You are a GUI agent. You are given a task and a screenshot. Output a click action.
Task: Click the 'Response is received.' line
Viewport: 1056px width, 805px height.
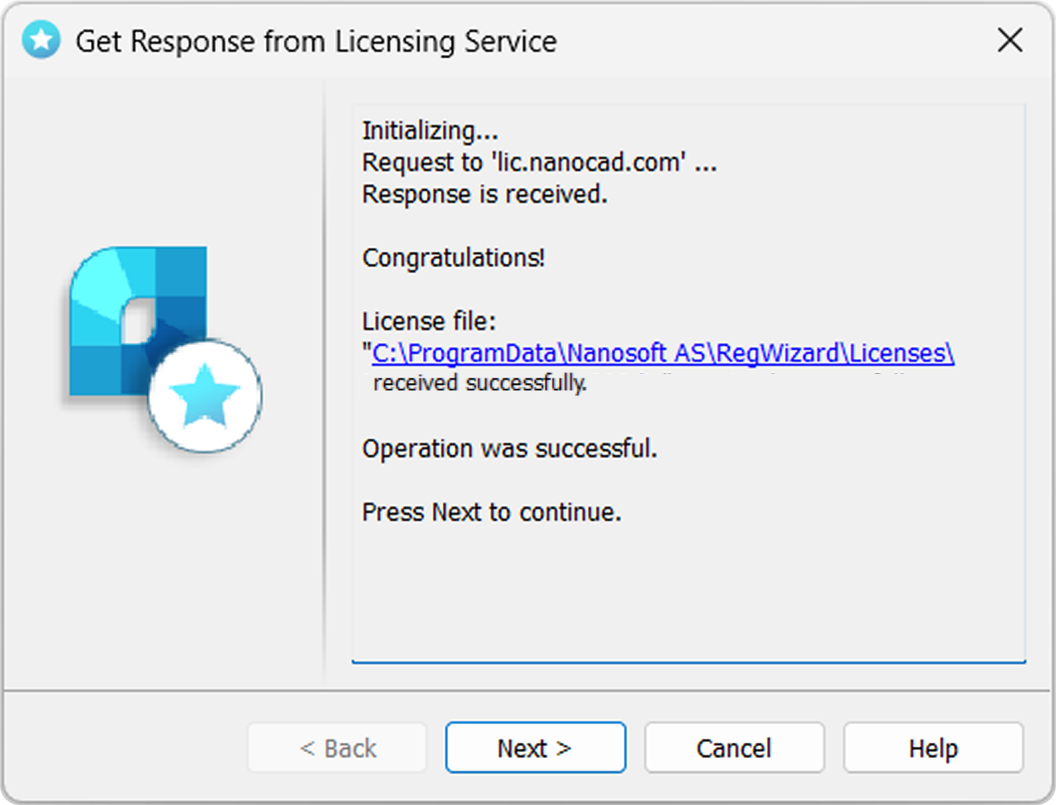click(484, 194)
